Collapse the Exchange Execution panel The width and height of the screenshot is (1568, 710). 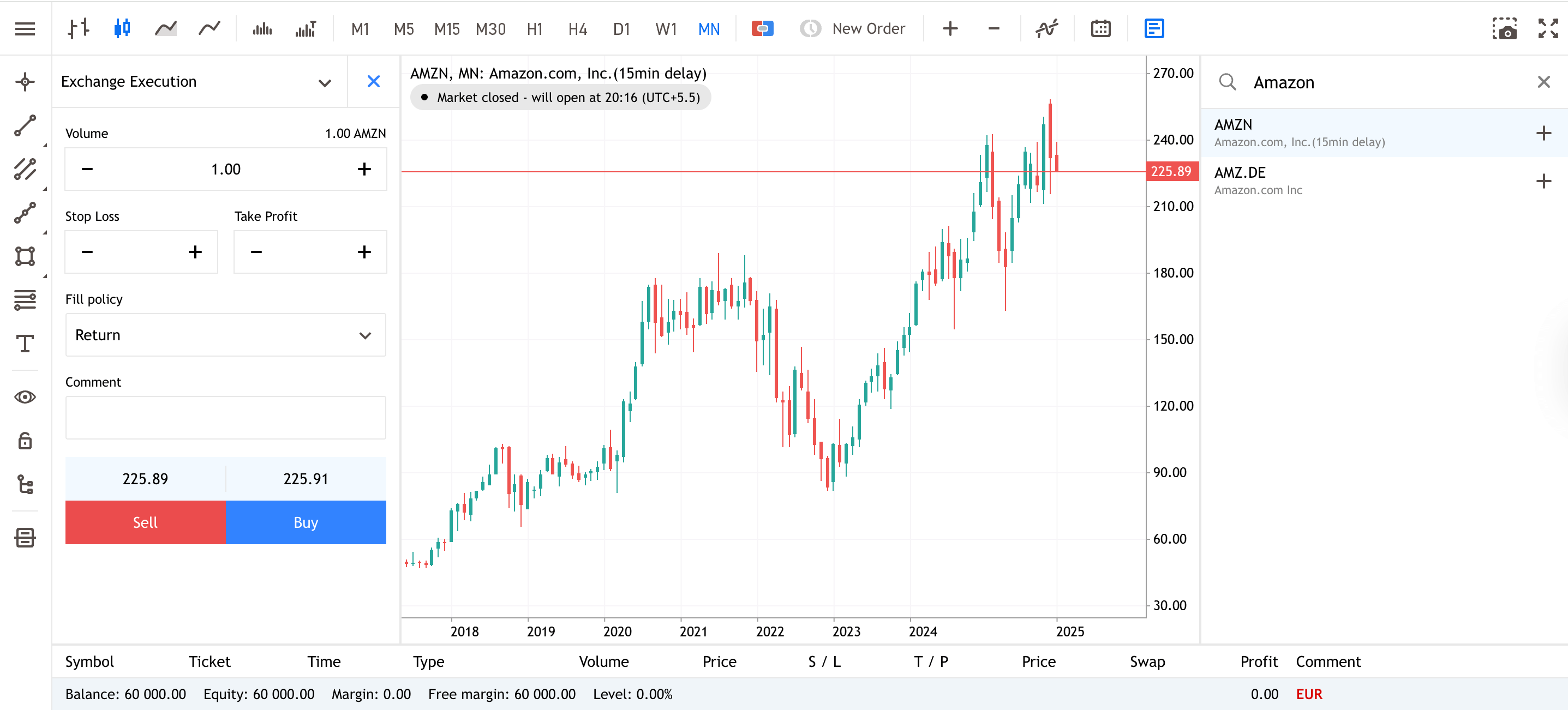click(325, 82)
